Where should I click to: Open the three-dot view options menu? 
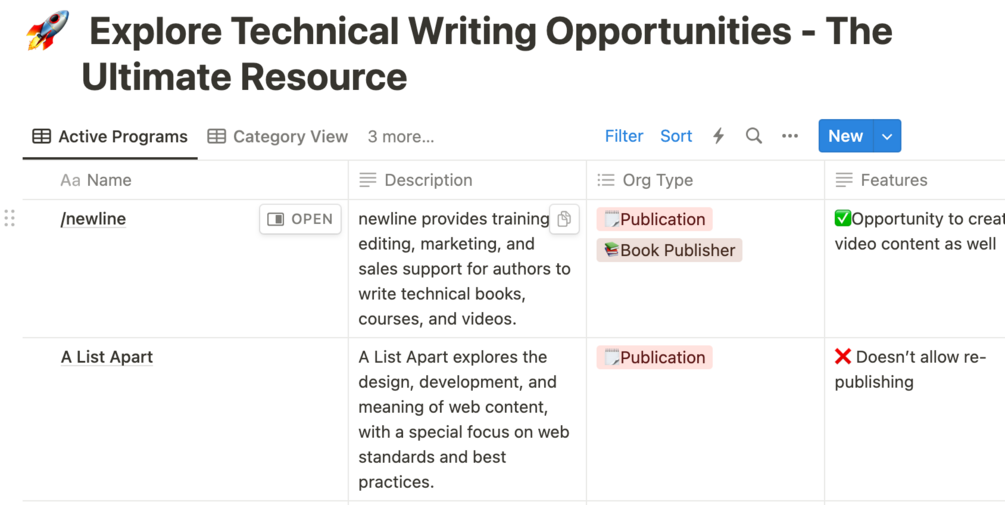pos(790,136)
